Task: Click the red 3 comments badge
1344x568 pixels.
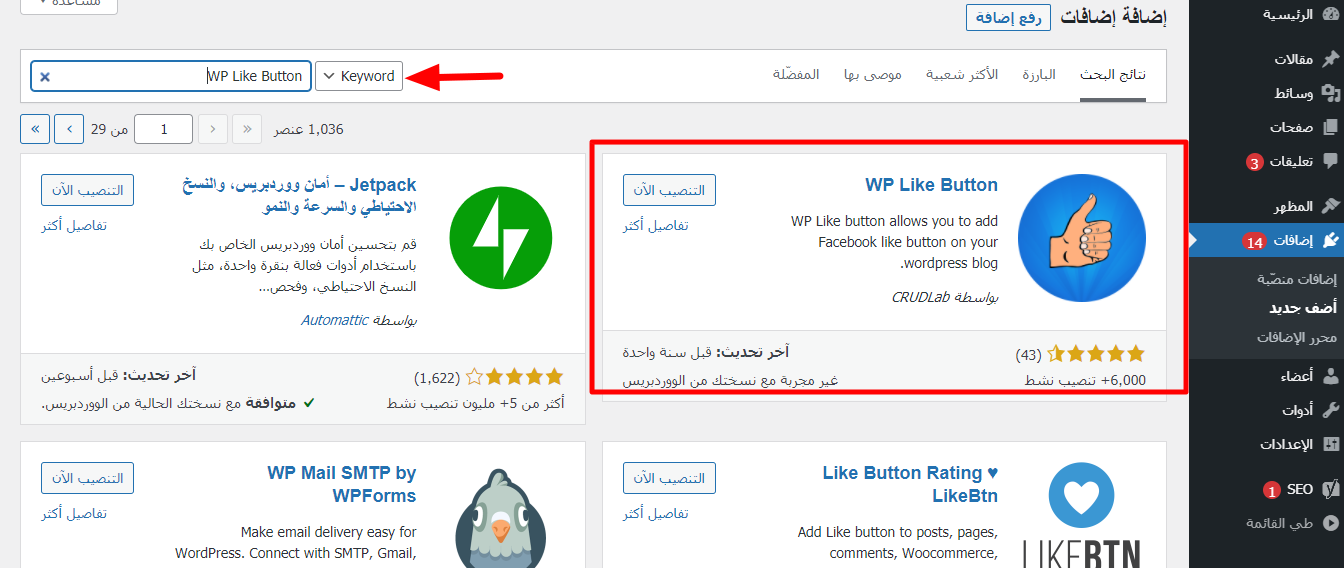Action: pyautogui.click(x=1254, y=162)
